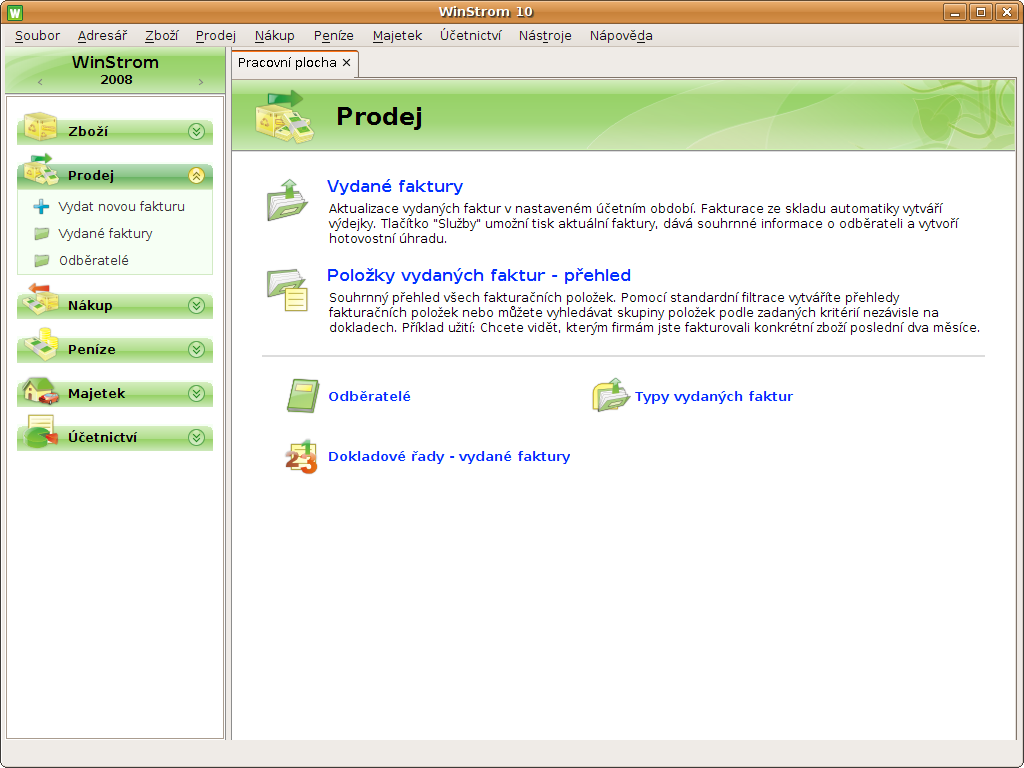Open the Adresář menu

coord(102,36)
